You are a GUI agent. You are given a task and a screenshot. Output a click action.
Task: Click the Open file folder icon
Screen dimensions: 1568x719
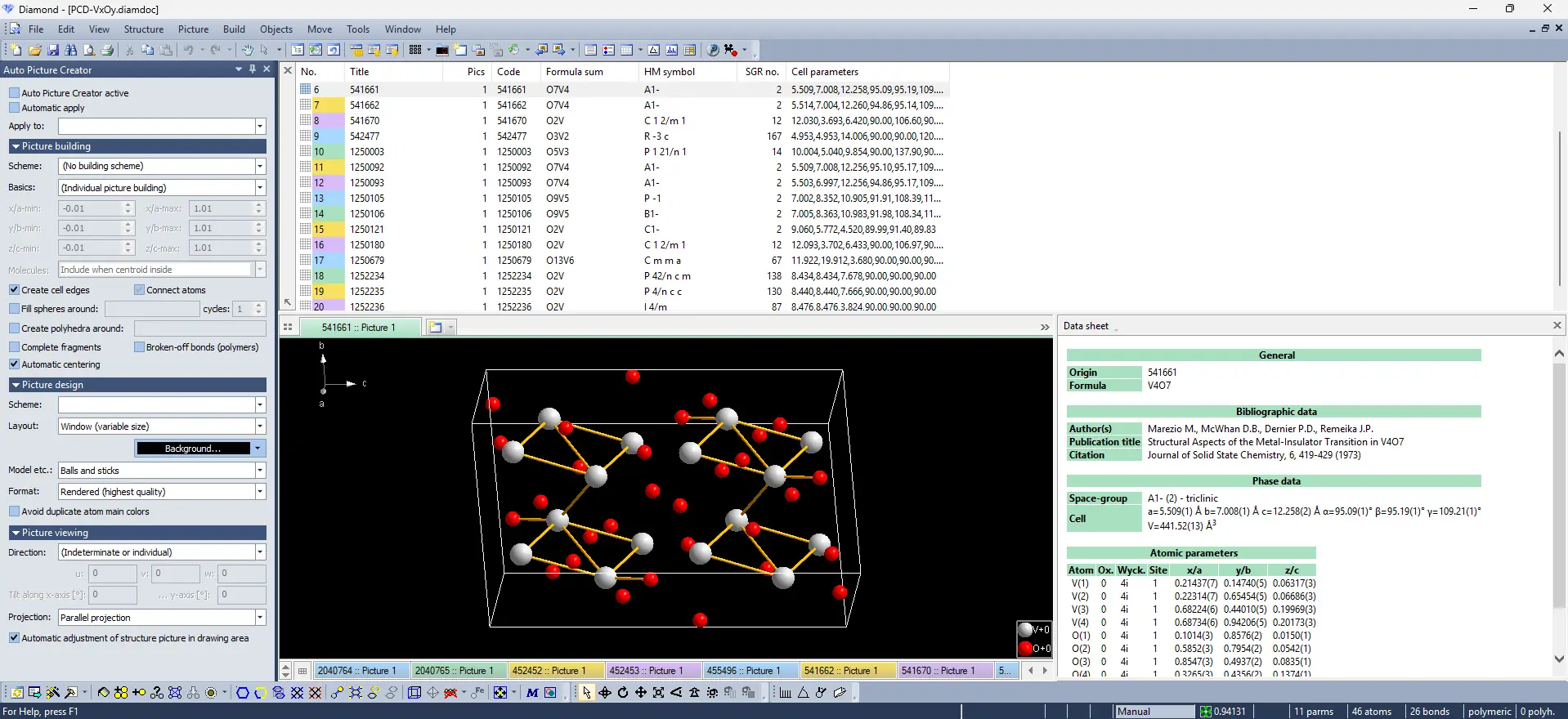[34, 50]
